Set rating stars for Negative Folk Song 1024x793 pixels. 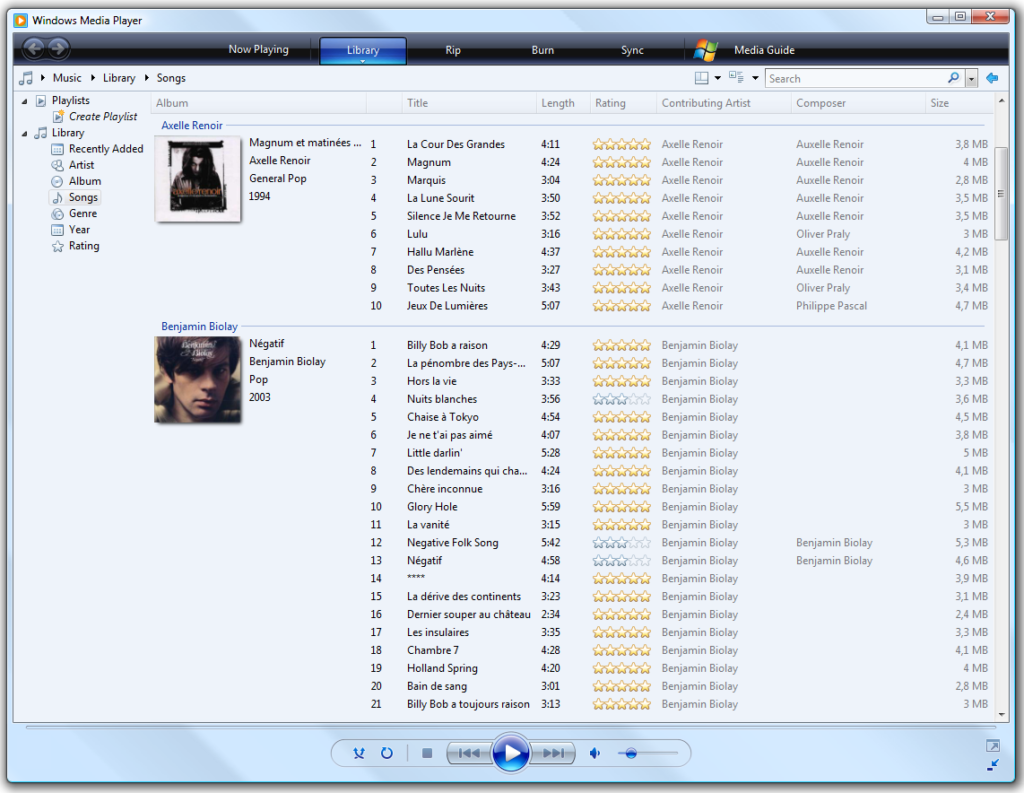point(622,543)
